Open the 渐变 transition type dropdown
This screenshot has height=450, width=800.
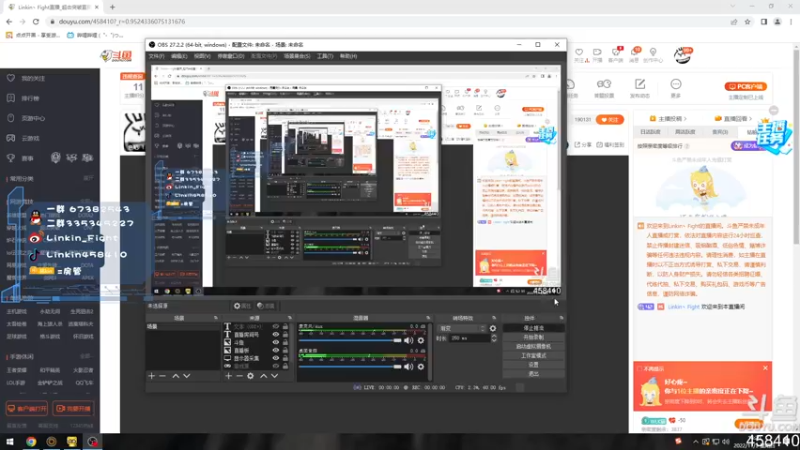[x=462, y=329]
